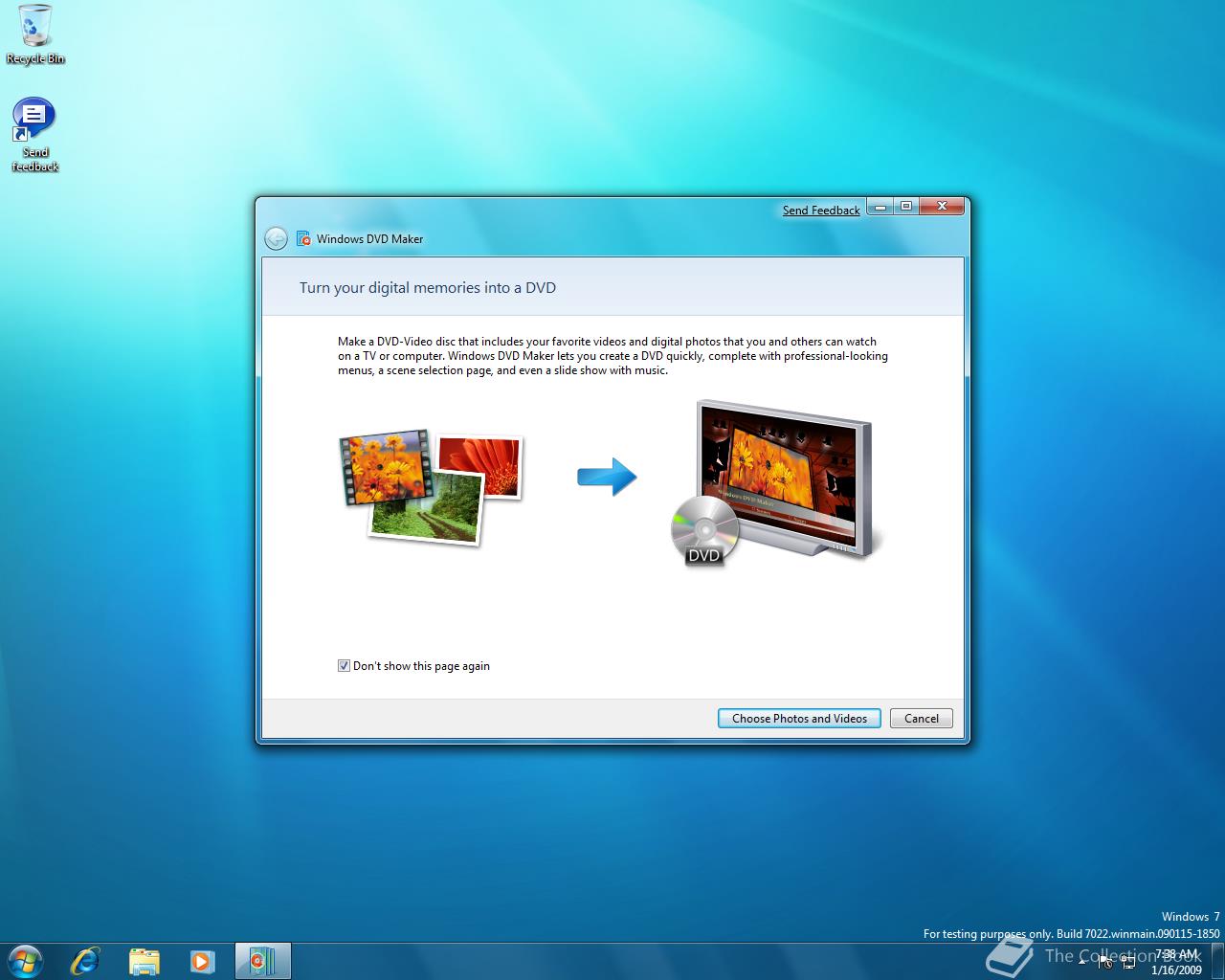
Task: Open Windows Explorer from the taskbar
Action: coord(144,961)
